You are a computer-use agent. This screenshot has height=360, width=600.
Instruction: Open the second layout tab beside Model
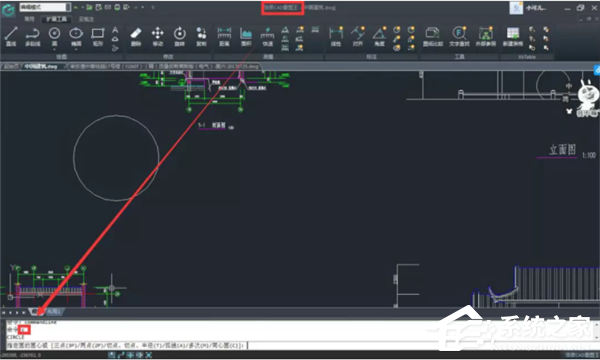[54, 312]
